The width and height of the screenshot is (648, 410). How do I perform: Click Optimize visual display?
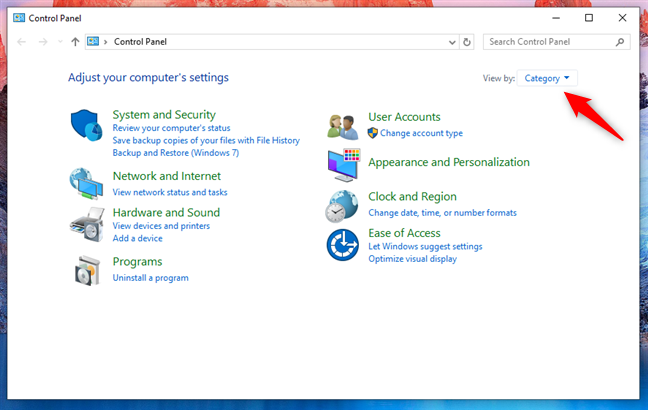point(412,259)
